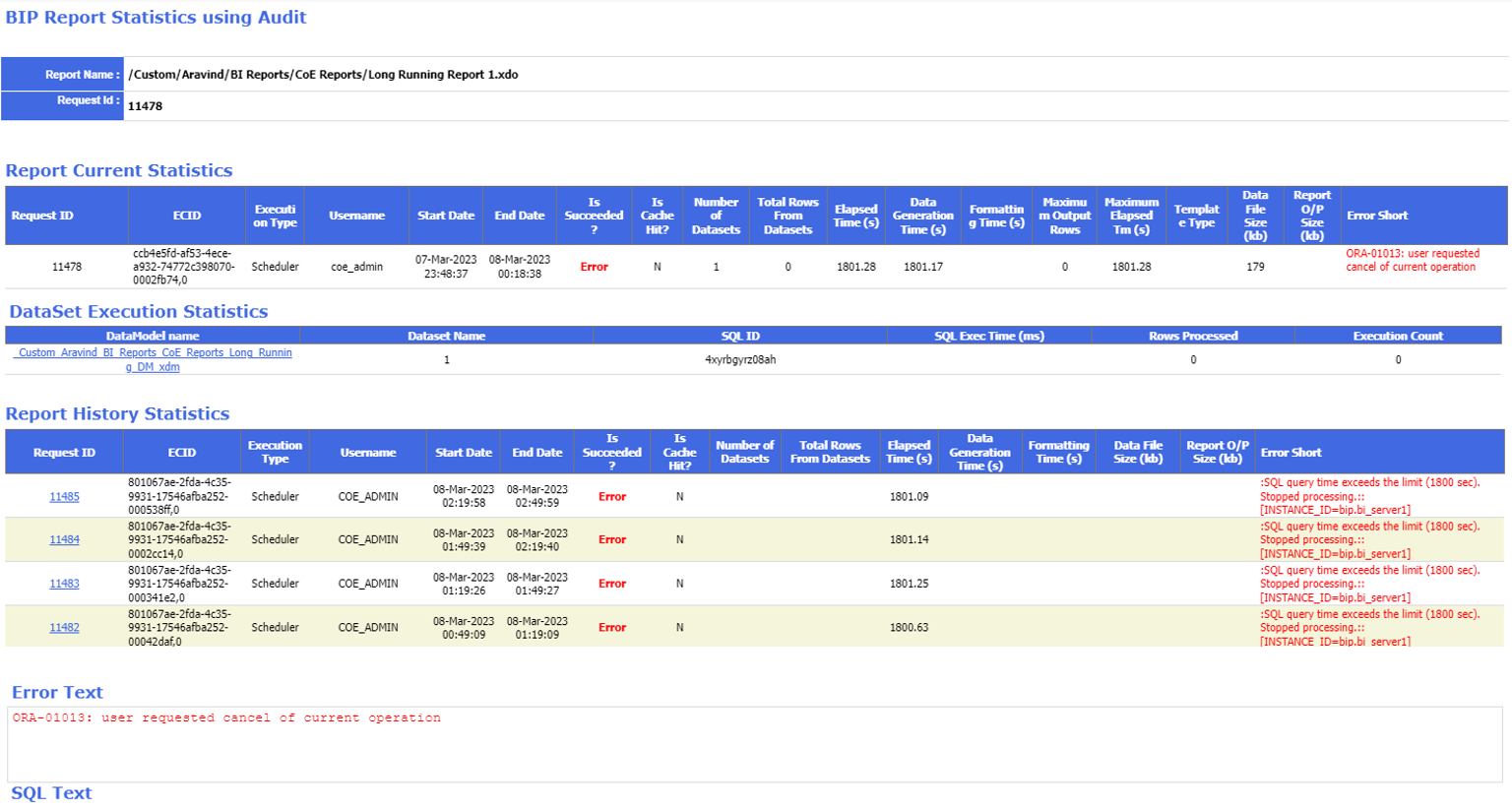Click the Maximum Elapsed Tm (s) header
1512x810 pixels.
1131,216
